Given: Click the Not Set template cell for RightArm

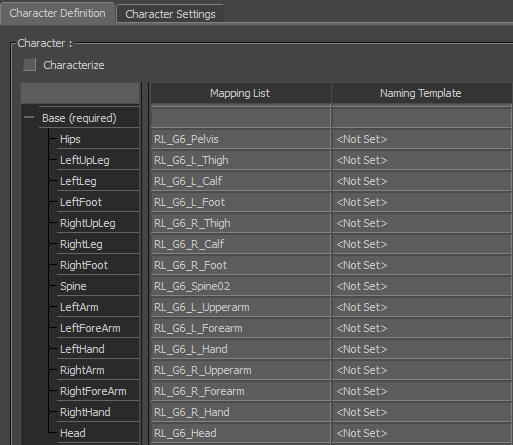Looking at the screenshot, I should [422, 370].
